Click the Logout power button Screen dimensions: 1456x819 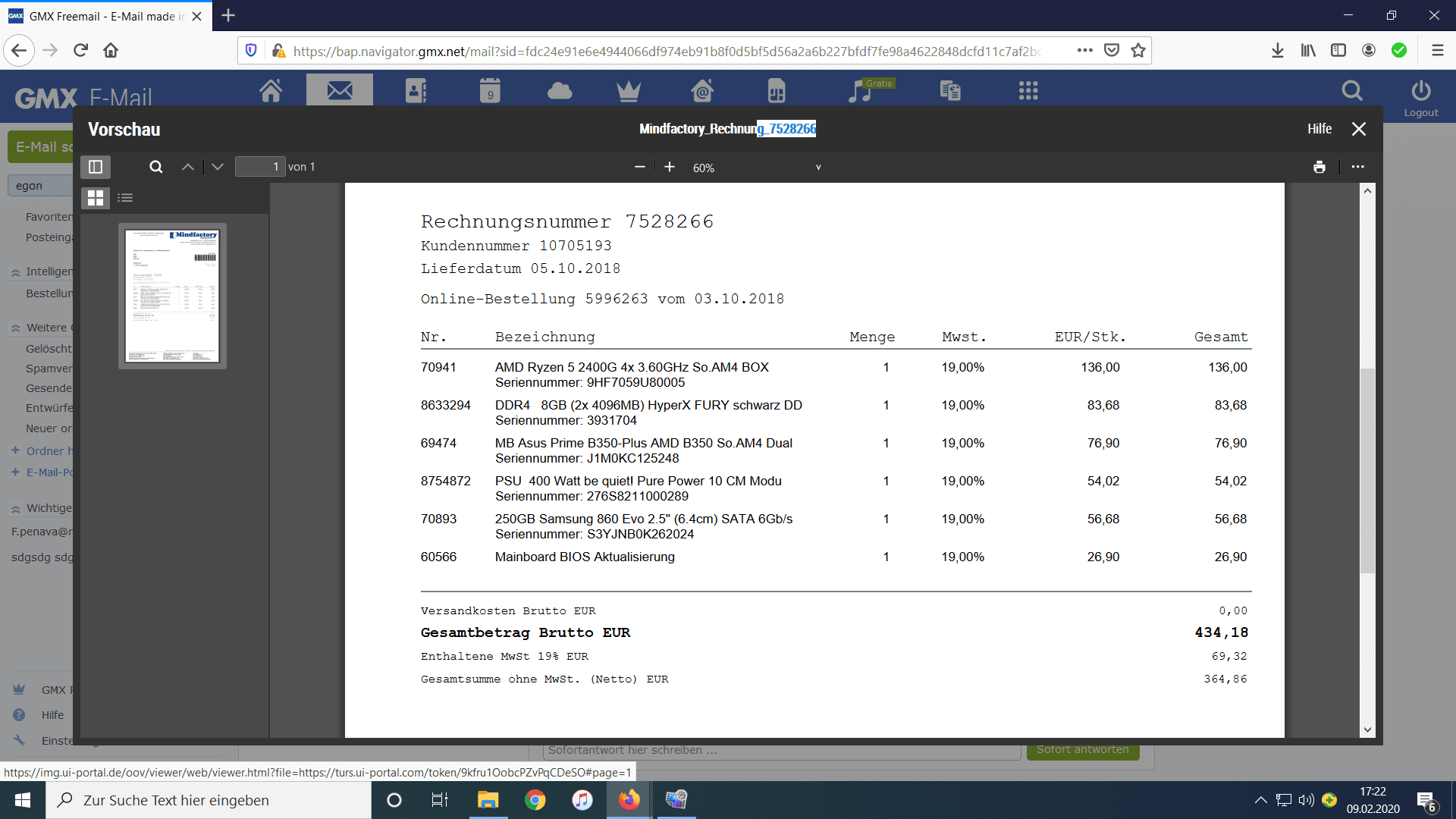tap(1420, 97)
